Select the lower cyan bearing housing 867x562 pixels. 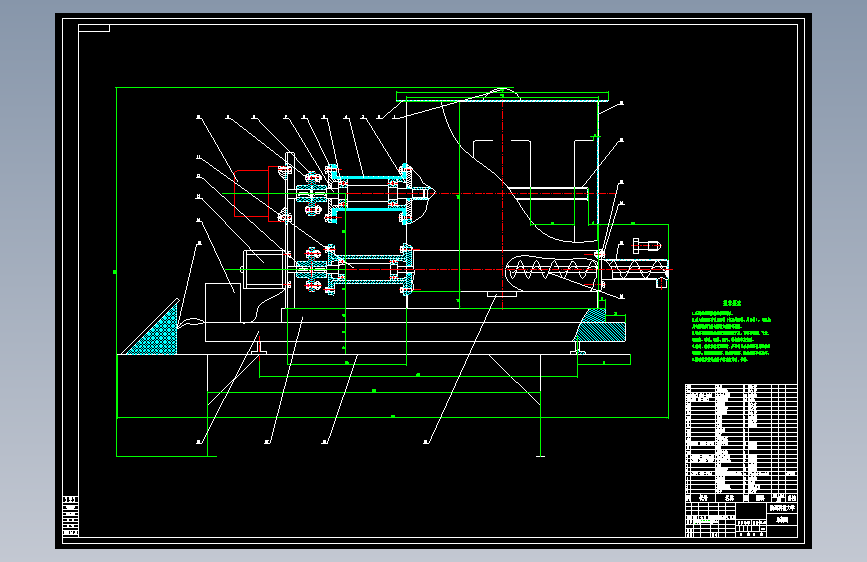(x=369, y=270)
